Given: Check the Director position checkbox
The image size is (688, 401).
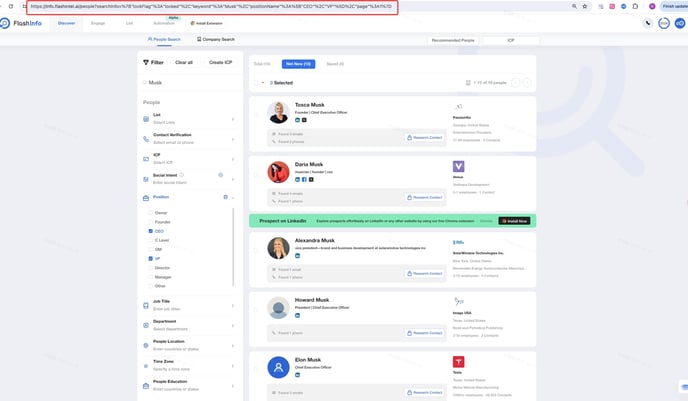Looking at the screenshot, I should (x=150, y=268).
